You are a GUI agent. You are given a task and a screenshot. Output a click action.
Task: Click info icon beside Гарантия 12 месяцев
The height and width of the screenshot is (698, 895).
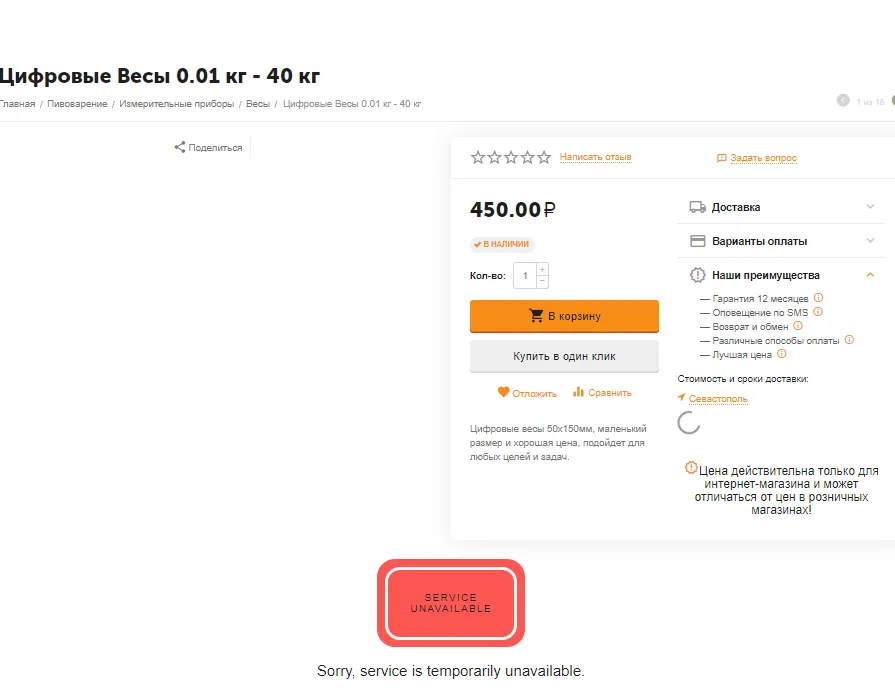pyautogui.click(x=818, y=298)
